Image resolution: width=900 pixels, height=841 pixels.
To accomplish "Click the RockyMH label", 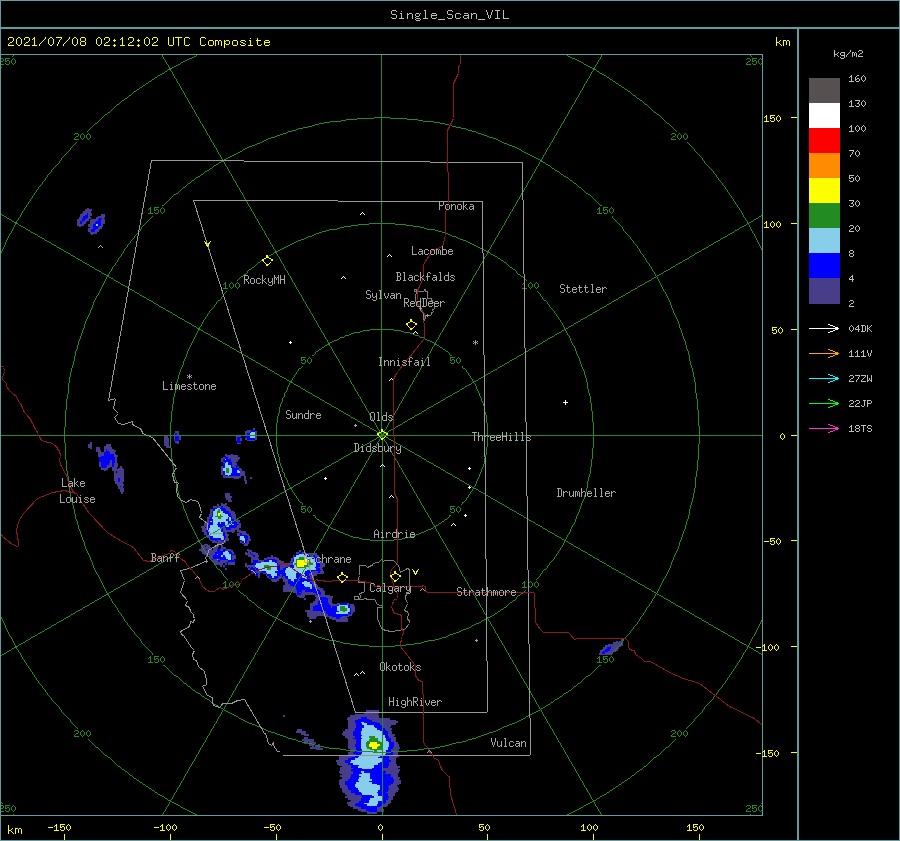I will pyautogui.click(x=264, y=280).
